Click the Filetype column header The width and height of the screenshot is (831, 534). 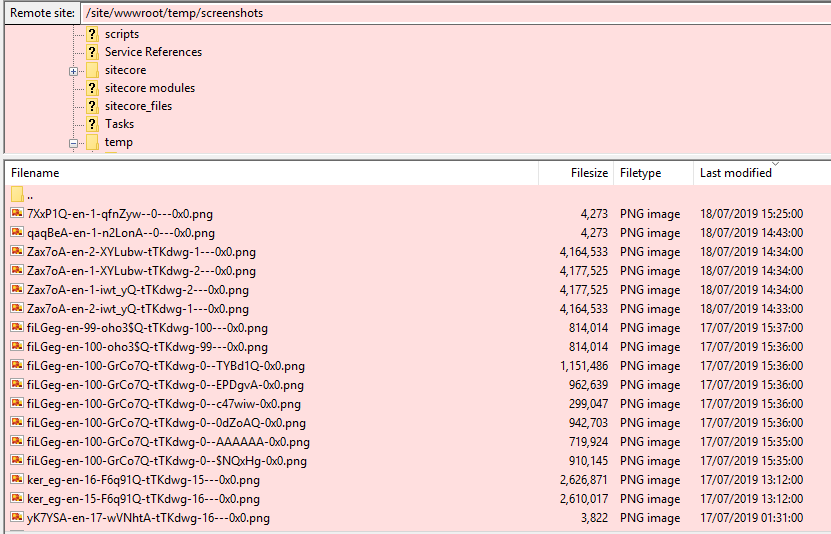point(640,173)
